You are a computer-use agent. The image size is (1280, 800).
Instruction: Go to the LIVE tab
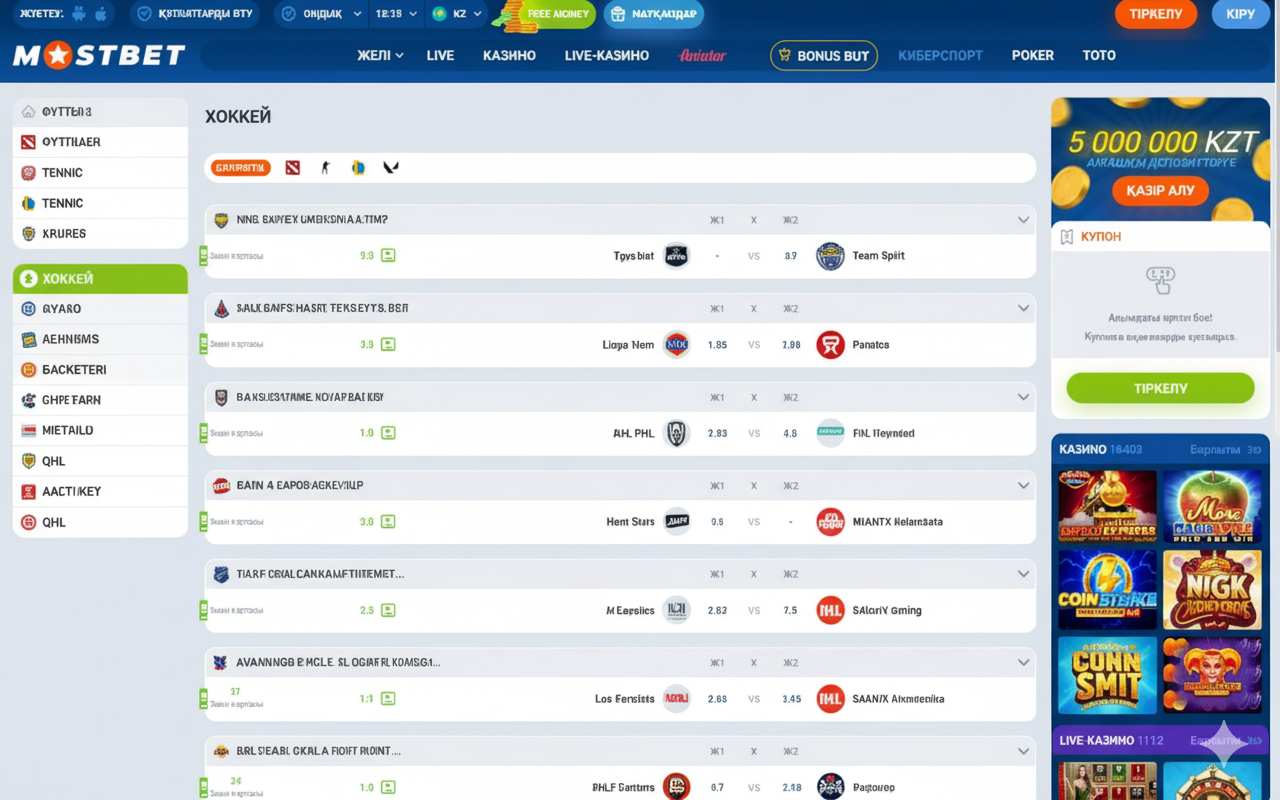pos(440,56)
